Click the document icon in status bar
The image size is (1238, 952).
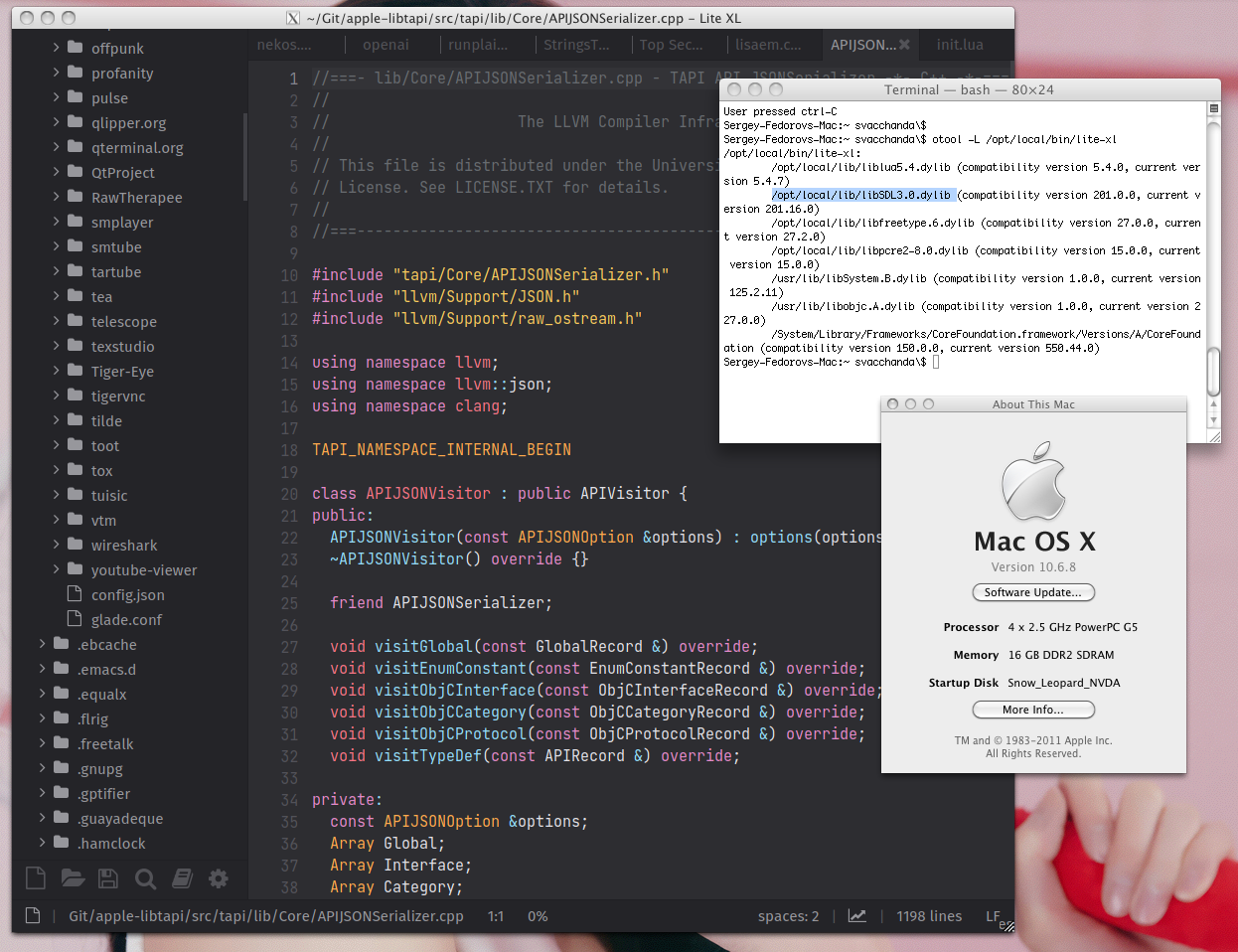[x=33, y=916]
